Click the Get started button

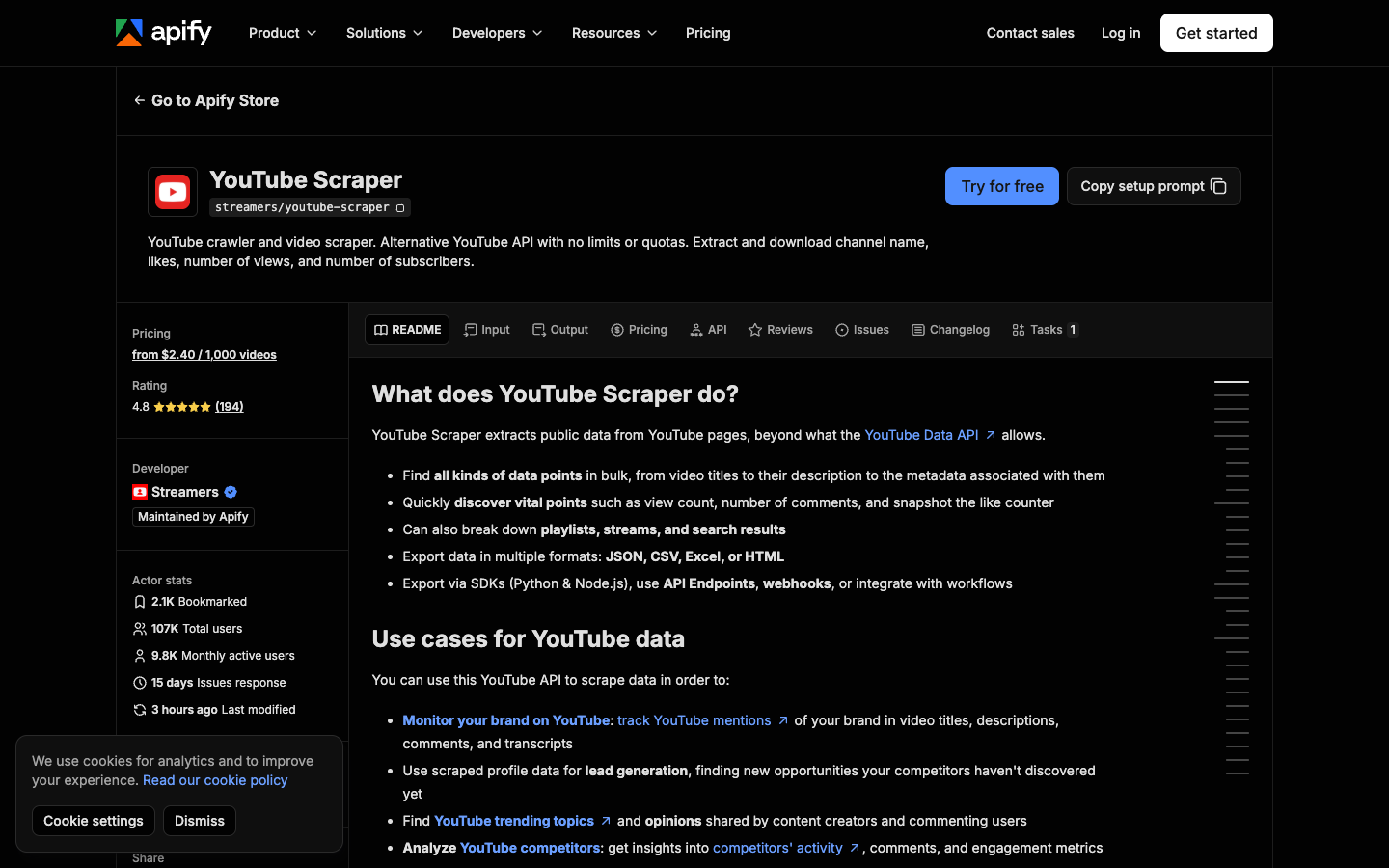pos(1216,33)
